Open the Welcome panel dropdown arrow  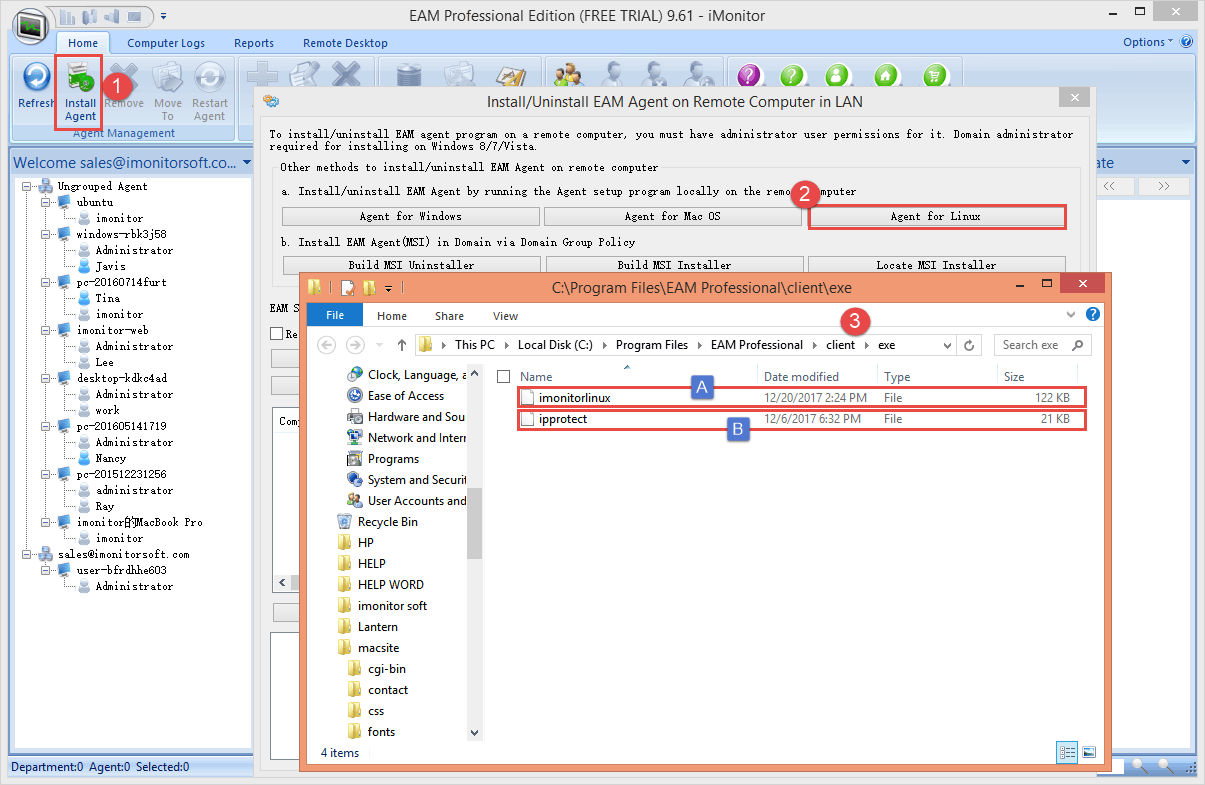(x=245, y=162)
